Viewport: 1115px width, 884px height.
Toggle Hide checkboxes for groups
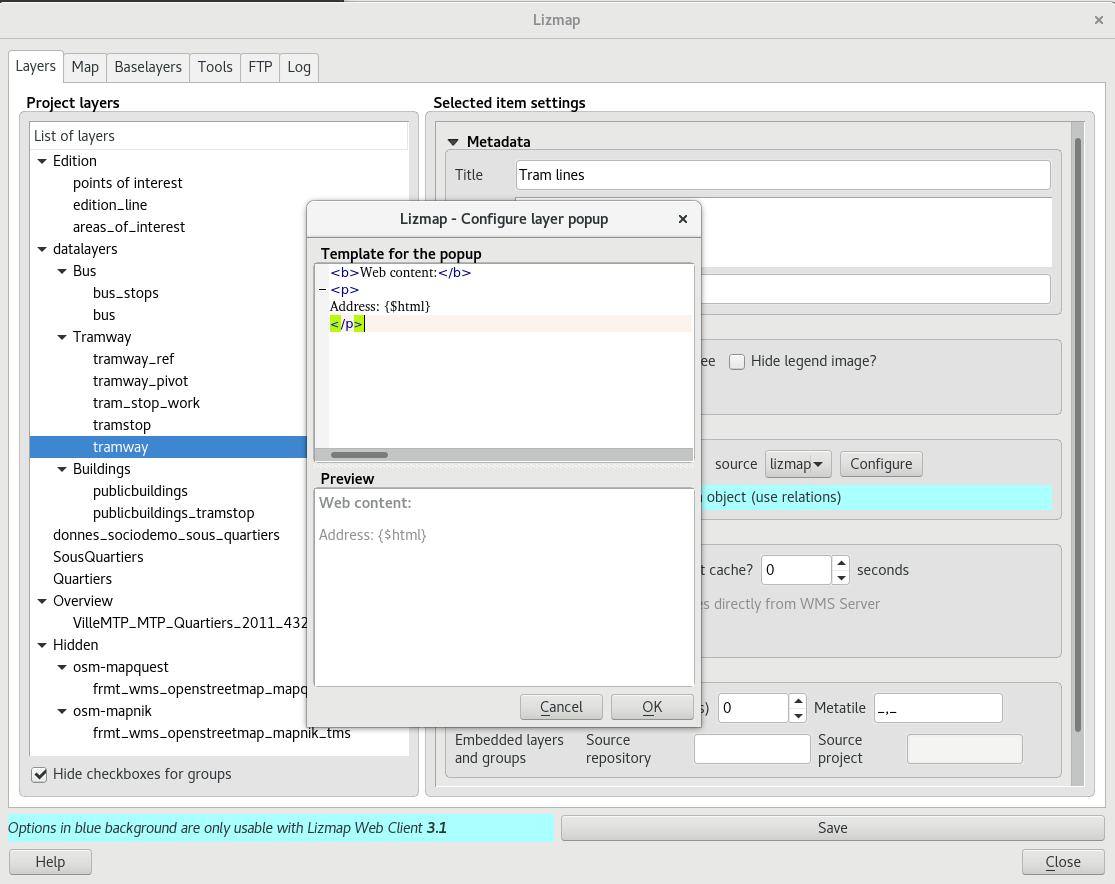click(40, 774)
